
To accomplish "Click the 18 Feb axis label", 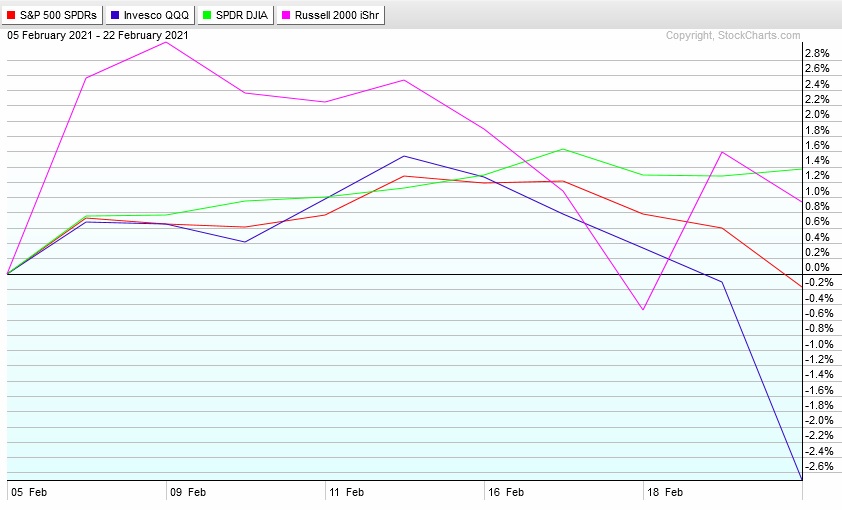I will [665, 492].
